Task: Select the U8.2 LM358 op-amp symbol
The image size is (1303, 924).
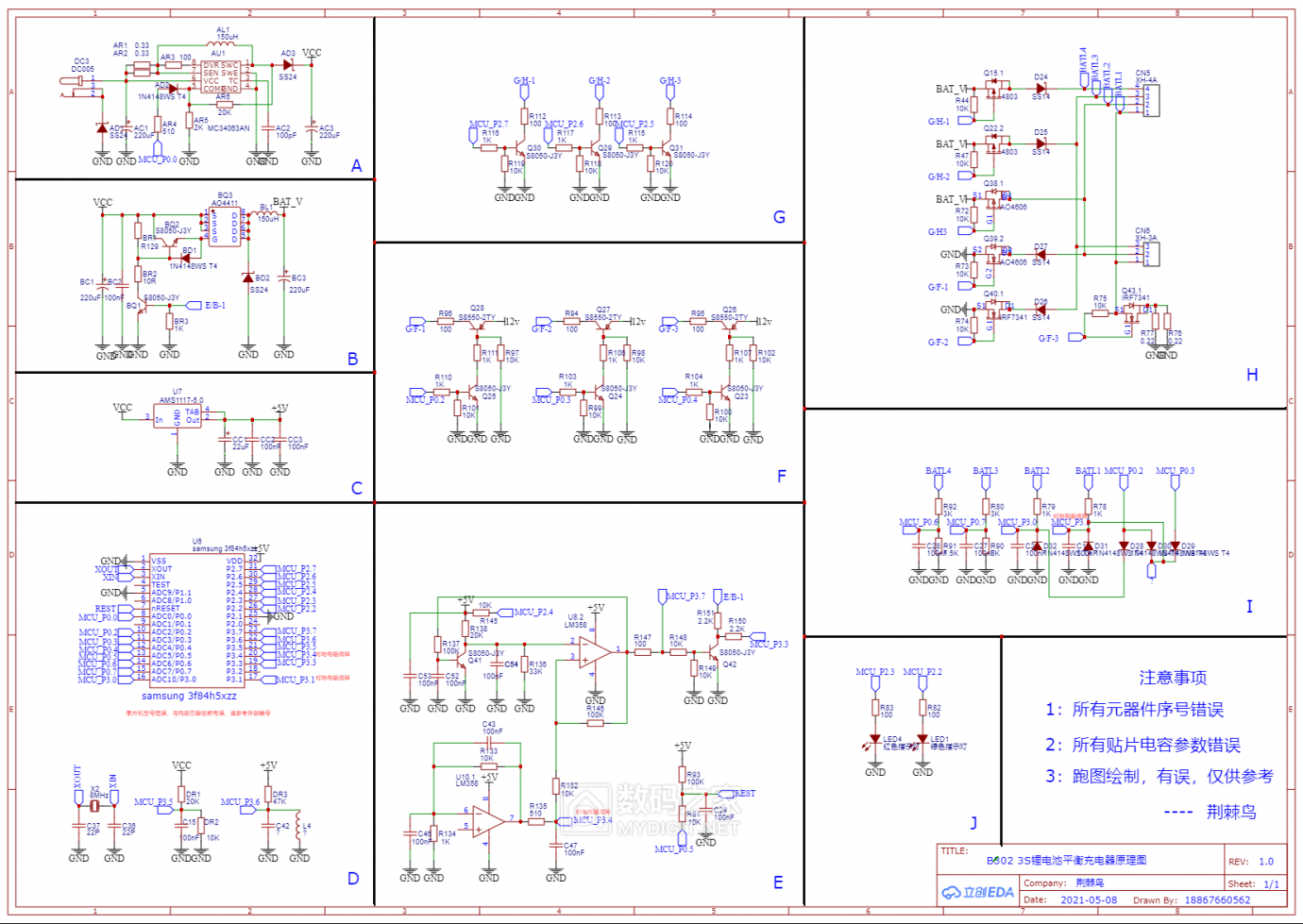Action: click(595, 653)
